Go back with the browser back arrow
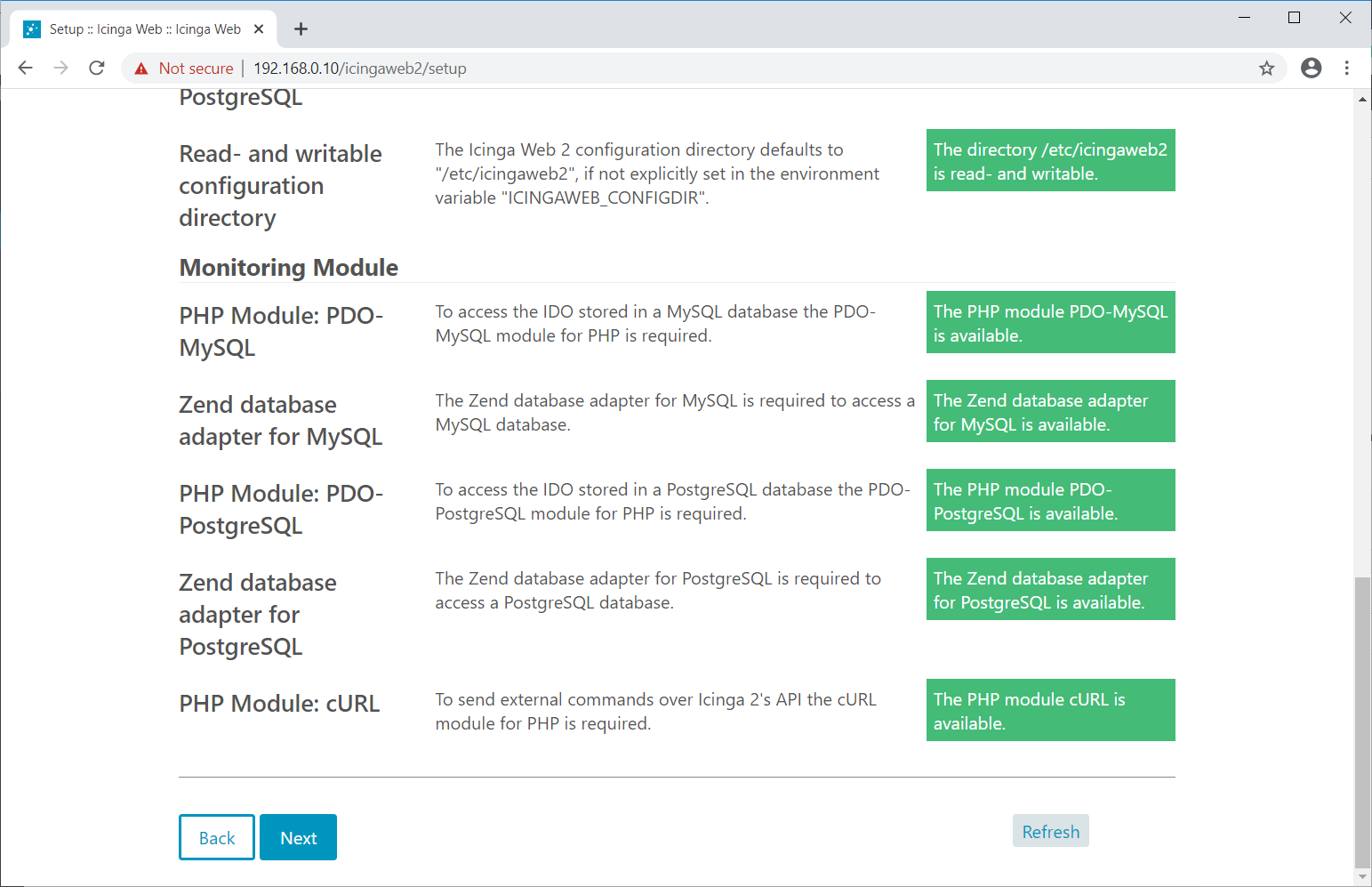The image size is (1372, 887). tap(26, 68)
